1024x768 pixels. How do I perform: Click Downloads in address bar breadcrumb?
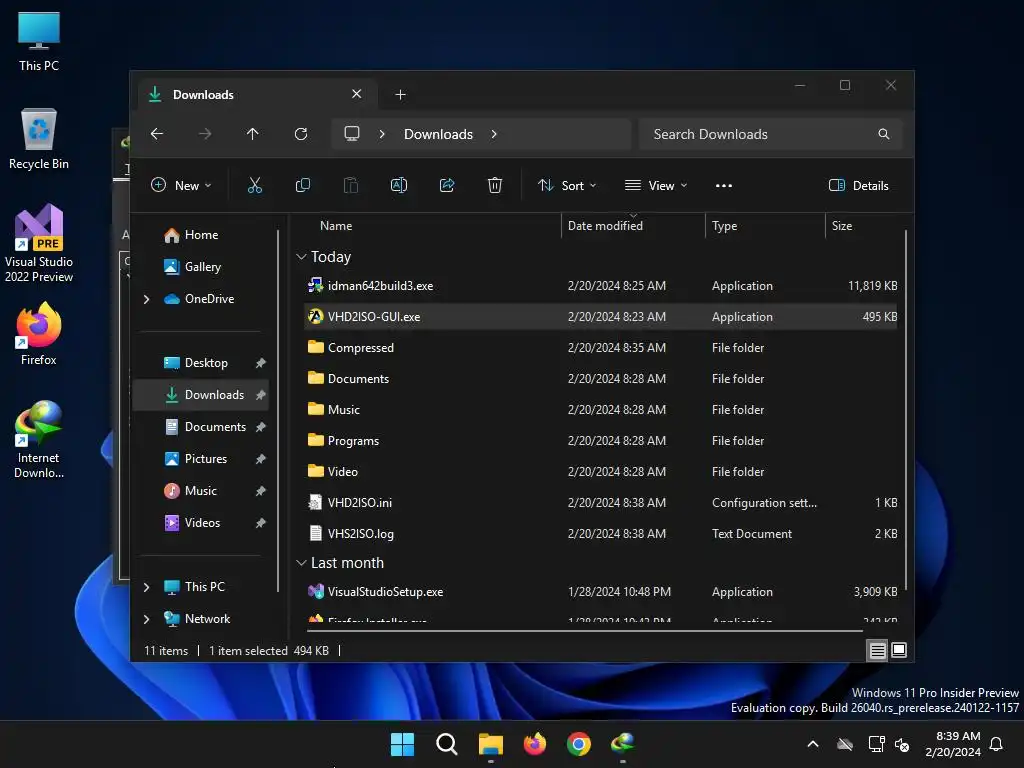click(438, 134)
